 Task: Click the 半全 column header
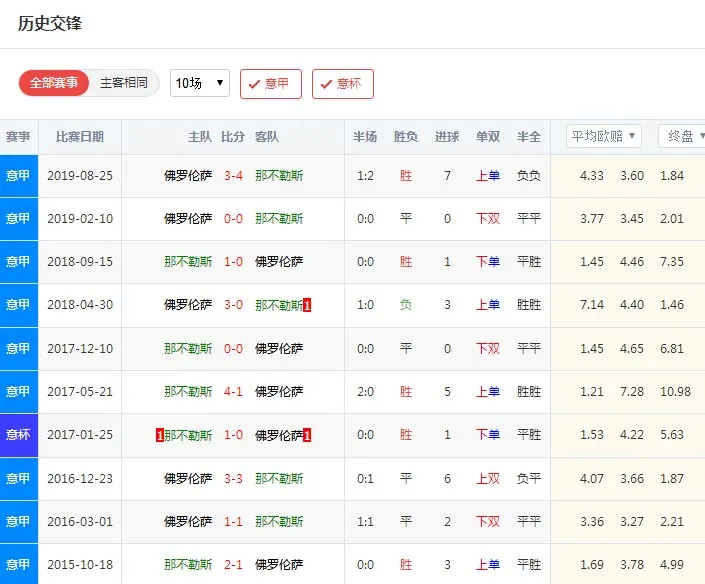529,137
